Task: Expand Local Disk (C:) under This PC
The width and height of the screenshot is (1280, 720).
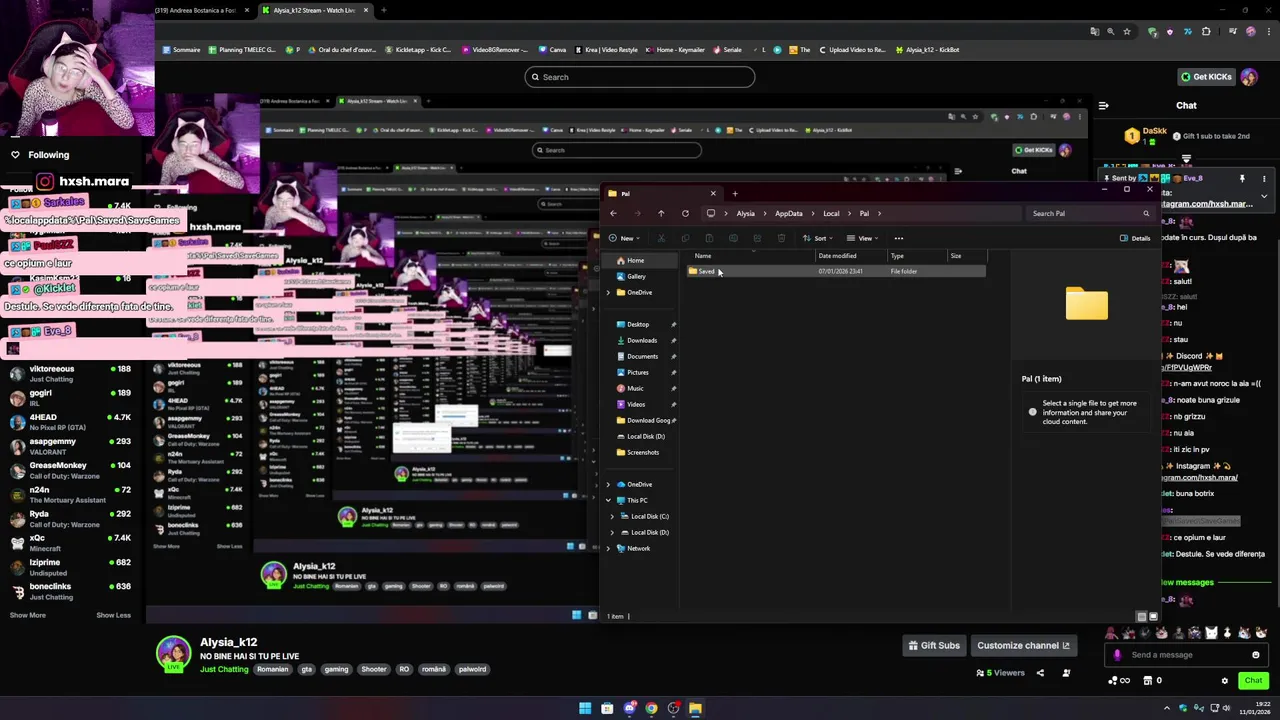Action: pyautogui.click(x=612, y=516)
